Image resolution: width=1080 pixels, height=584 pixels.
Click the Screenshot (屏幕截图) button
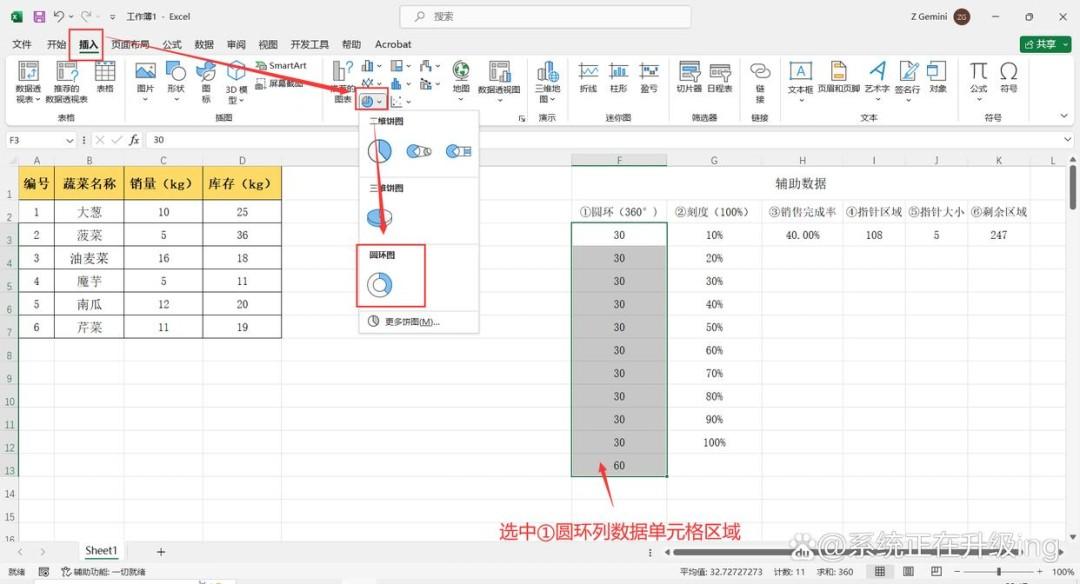pos(280,83)
